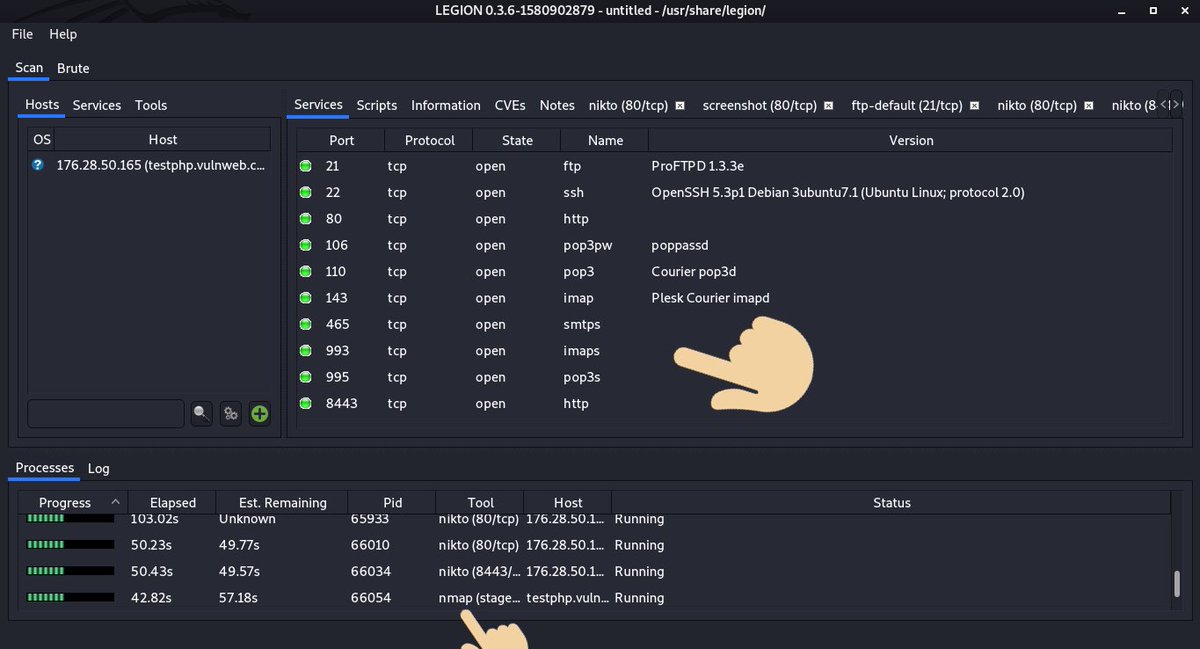Select the Hosts tab
Viewport: 1200px width, 649px height.
click(42, 105)
